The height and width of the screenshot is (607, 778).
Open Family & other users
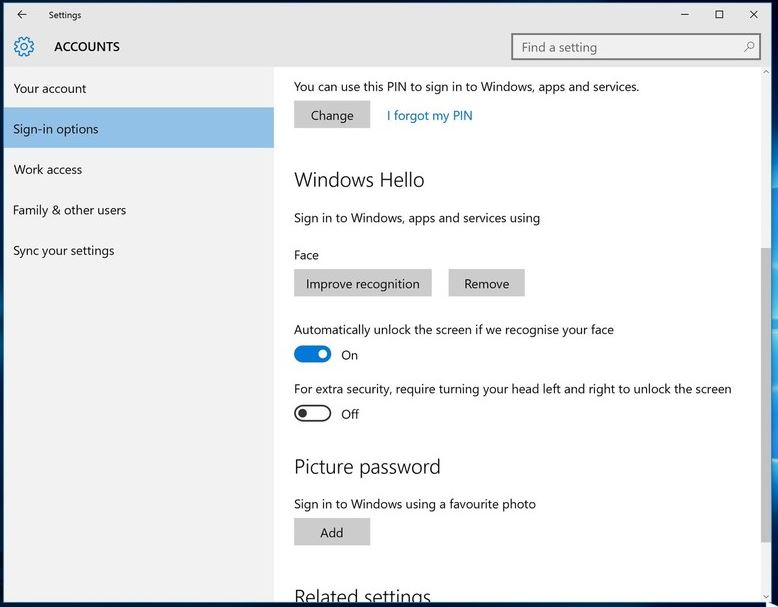(x=138, y=210)
